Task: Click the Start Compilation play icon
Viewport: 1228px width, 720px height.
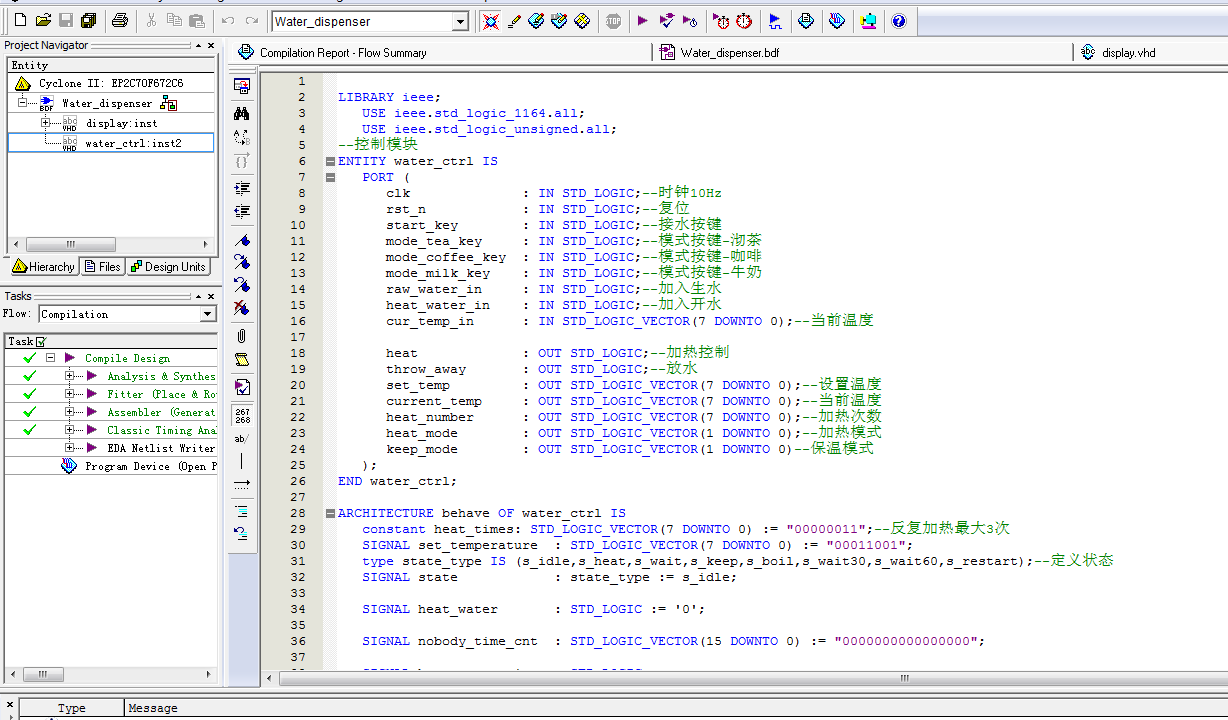Action: [x=642, y=21]
